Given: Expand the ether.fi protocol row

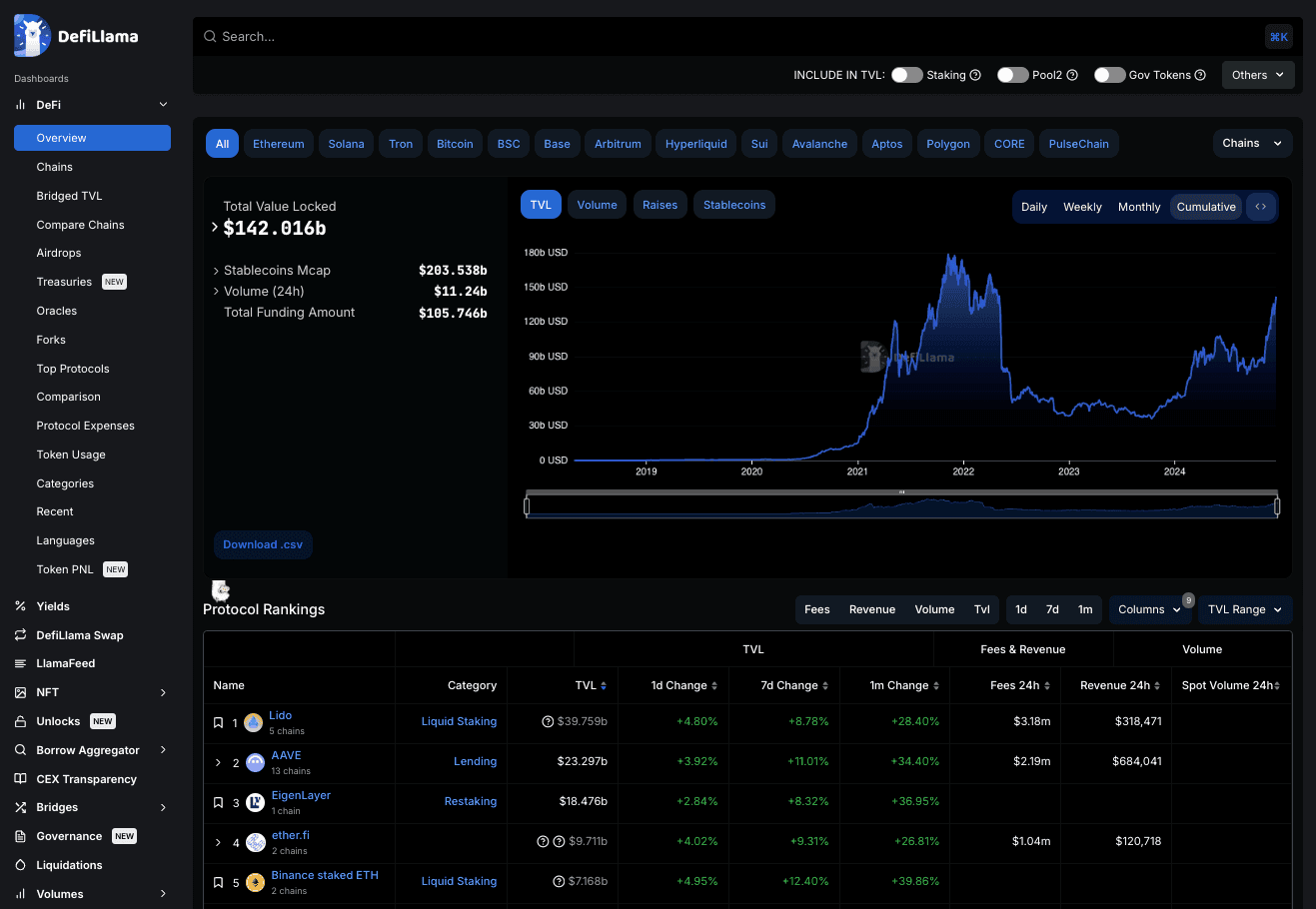Looking at the screenshot, I should [218, 843].
